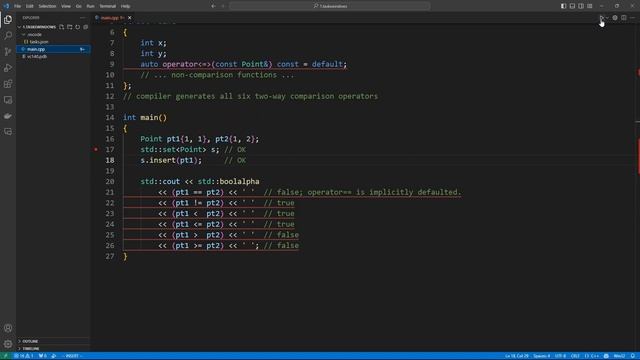Open the Extensions view
This screenshot has width=640, height=360.
tap(8, 84)
